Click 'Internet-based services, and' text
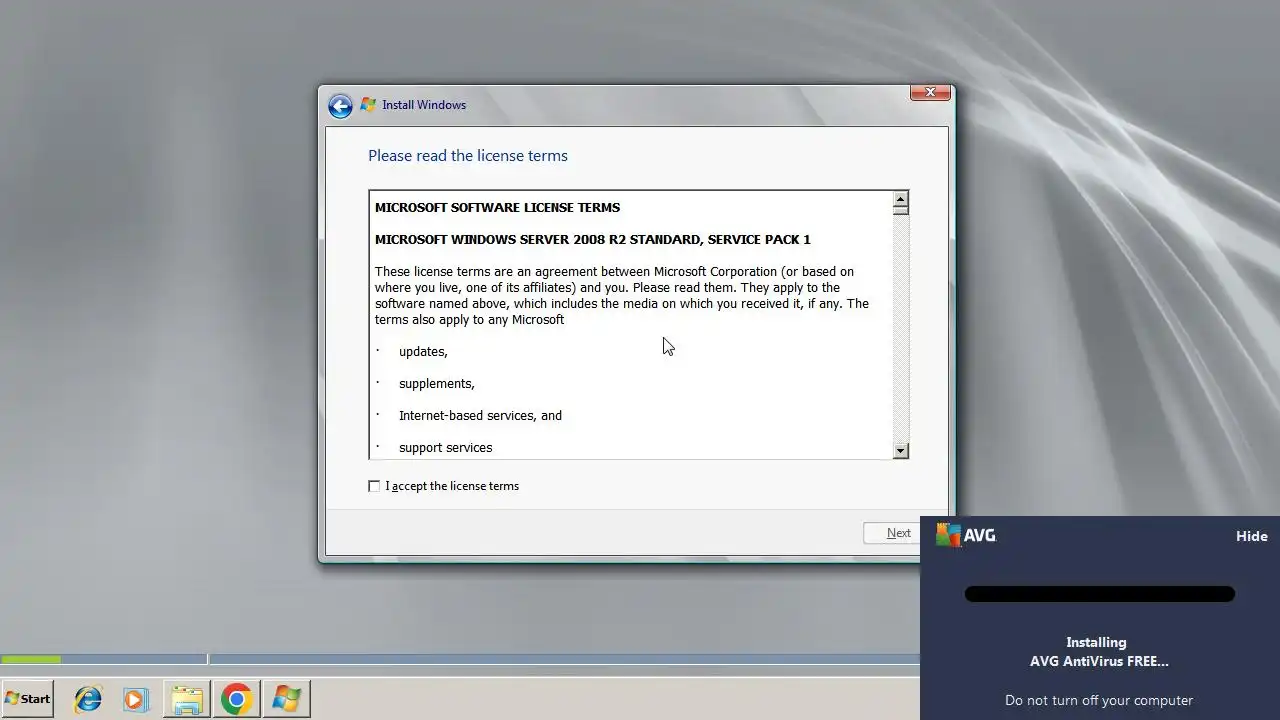This screenshot has width=1280, height=720. point(480,416)
